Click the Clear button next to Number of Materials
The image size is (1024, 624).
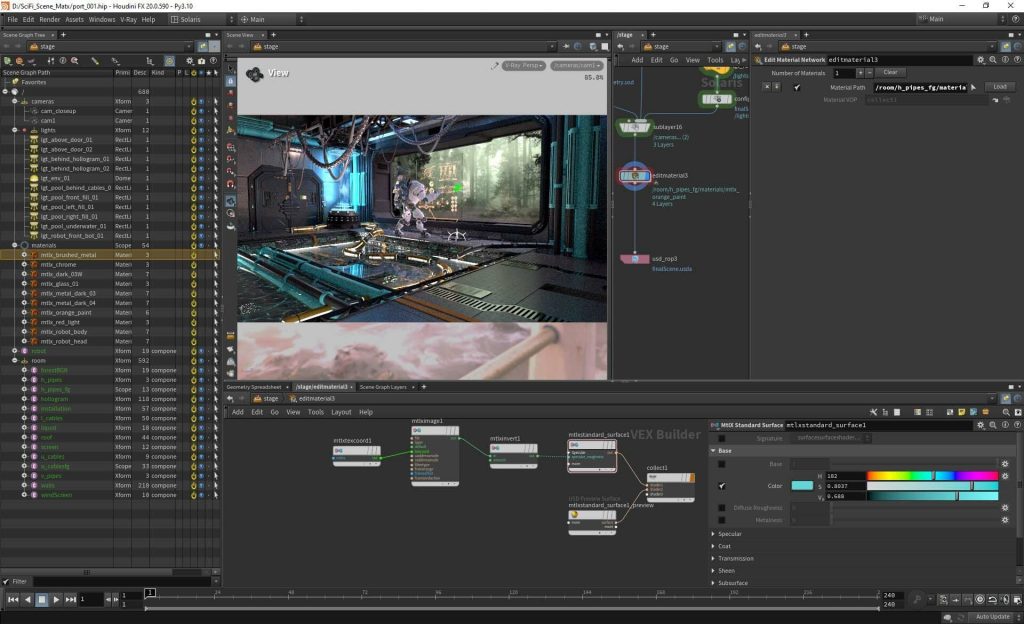(891, 72)
